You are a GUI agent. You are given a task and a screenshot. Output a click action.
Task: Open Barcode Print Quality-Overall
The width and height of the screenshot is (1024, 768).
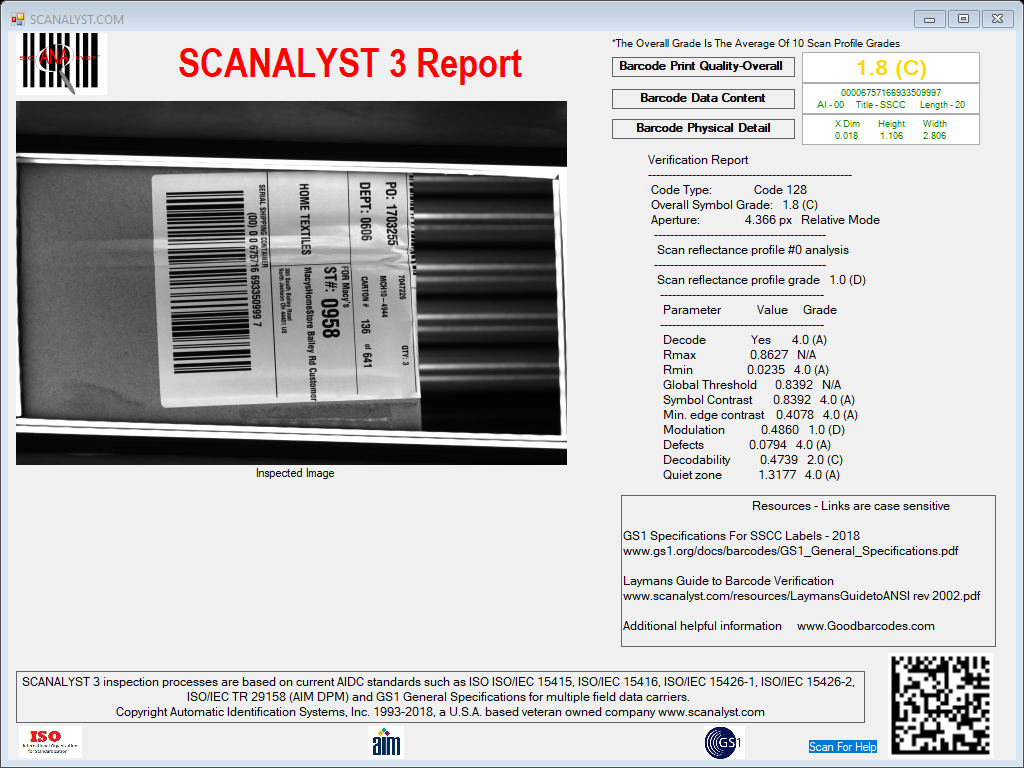(x=703, y=67)
